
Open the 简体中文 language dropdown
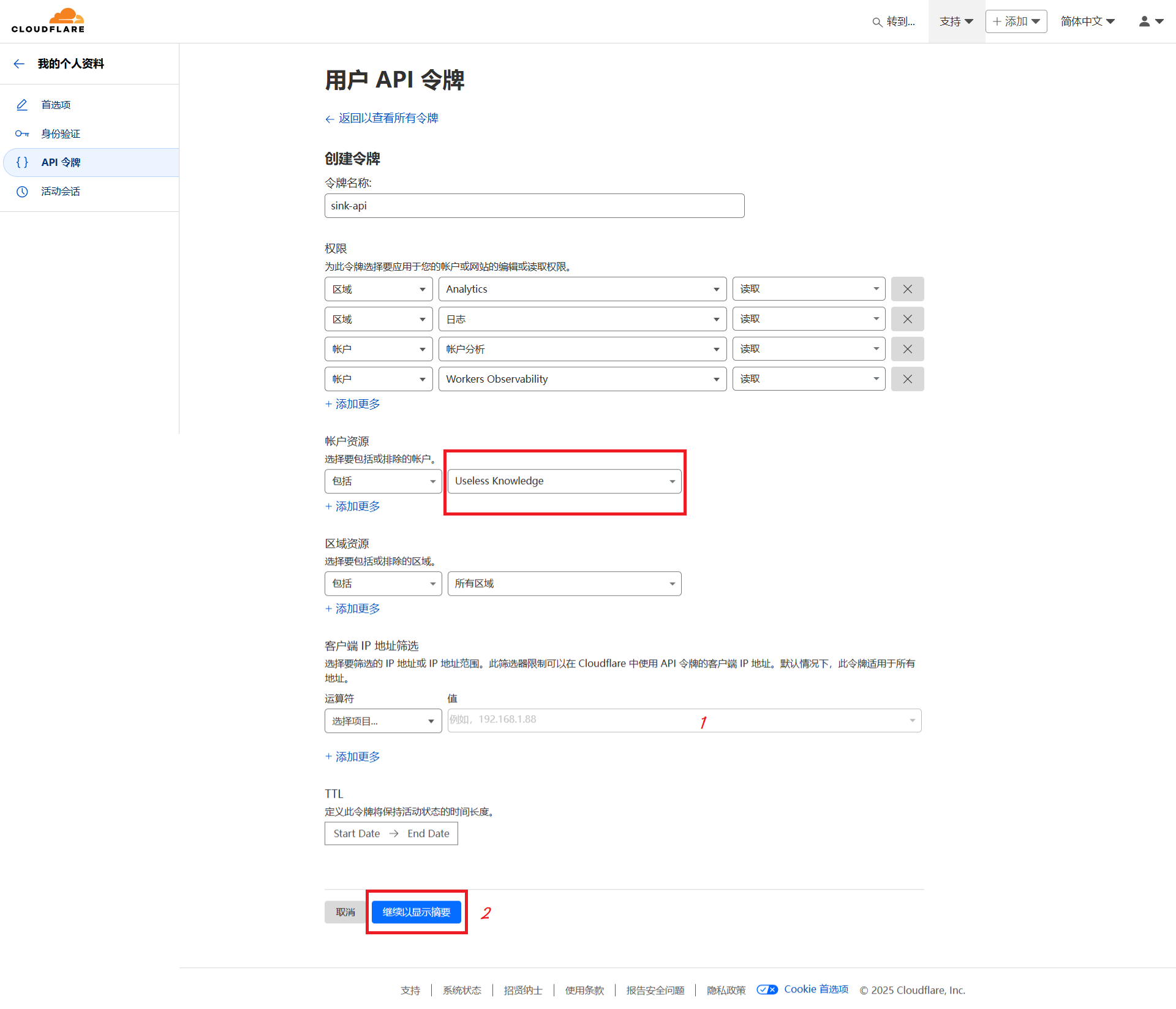(x=1087, y=21)
